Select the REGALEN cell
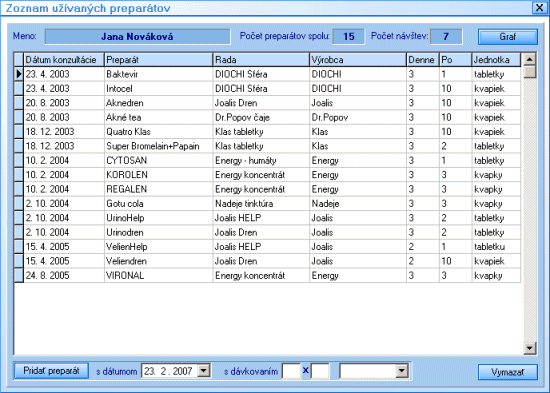The height and width of the screenshot is (393, 550). tap(159, 189)
